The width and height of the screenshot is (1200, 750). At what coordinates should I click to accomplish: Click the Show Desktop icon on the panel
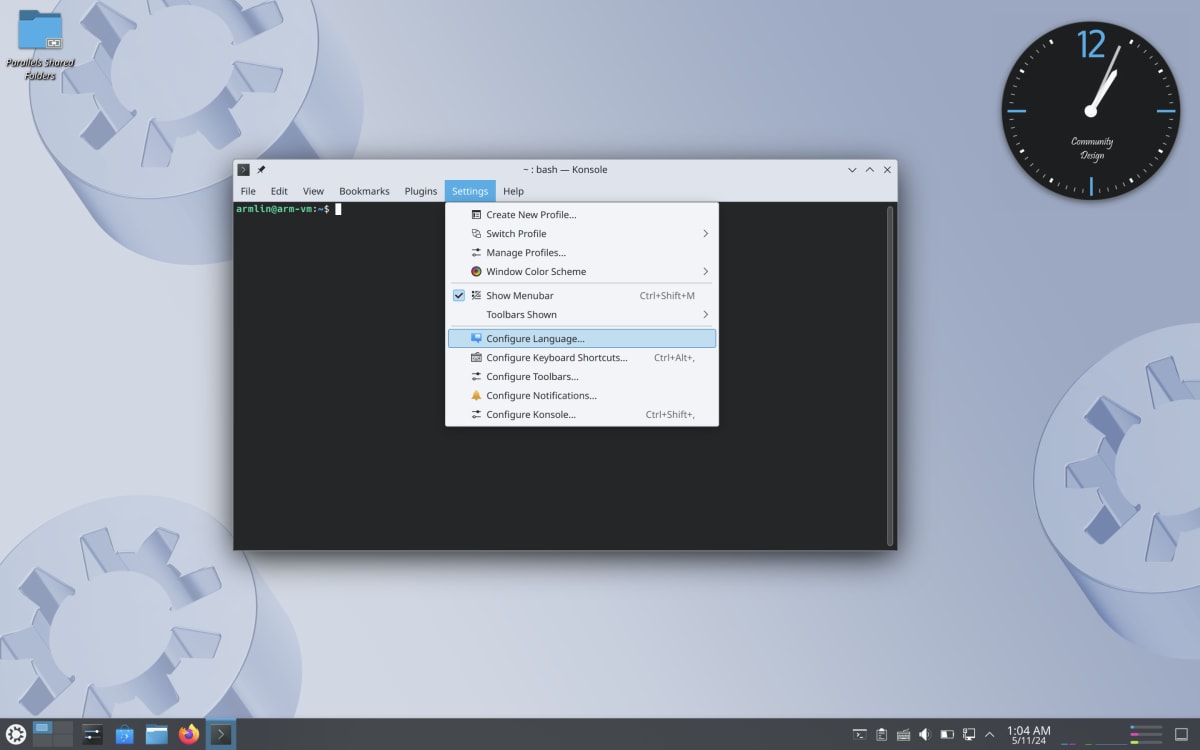[x=1181, y=735]
